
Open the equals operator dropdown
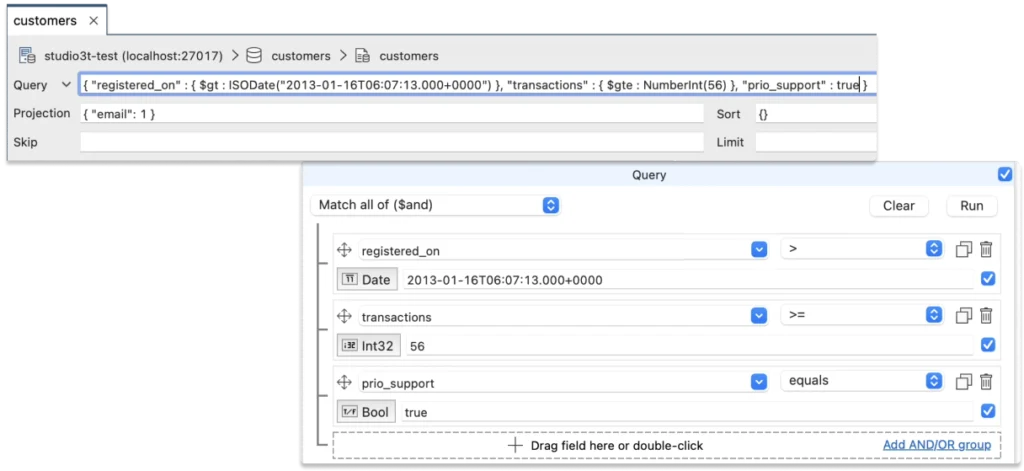[862, 381]
